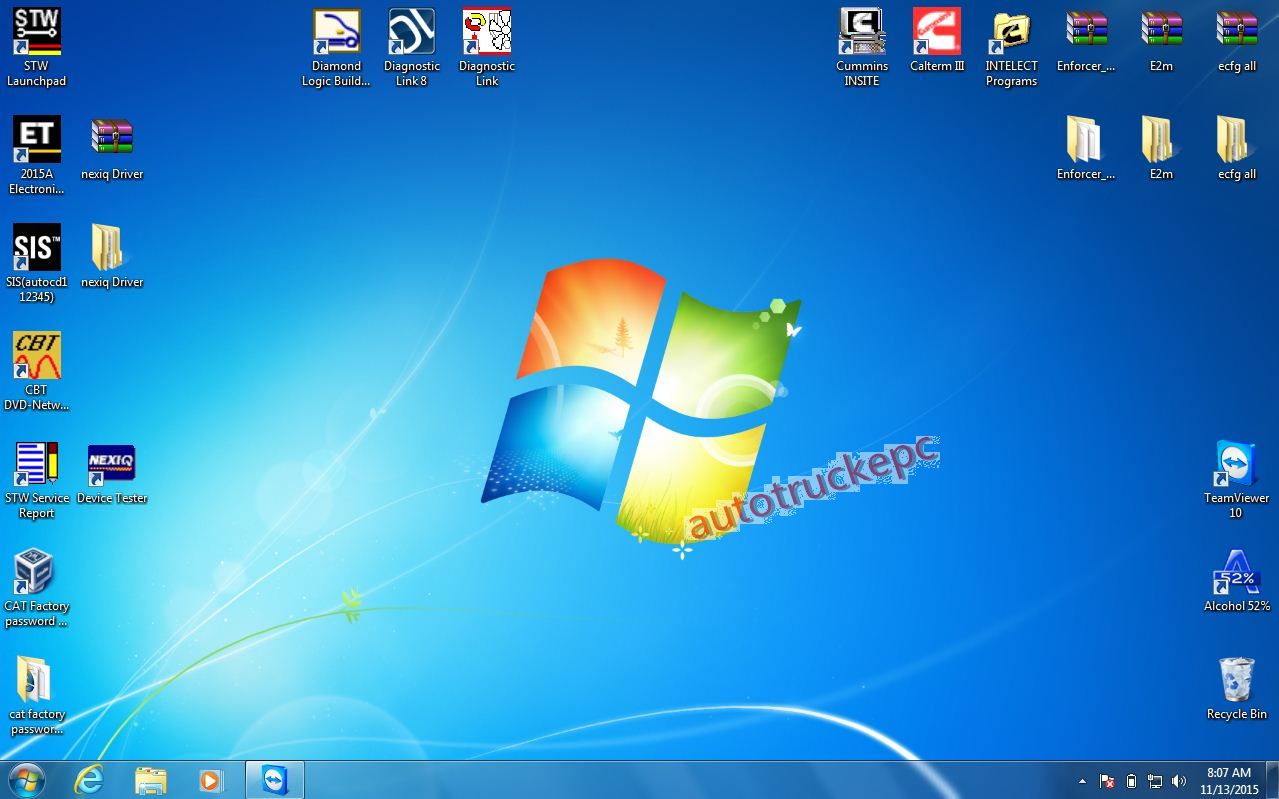The height and width of the screenshot is (799, 1279).
Task: Open the network connection tray icon
Action: pyautogui.click(x=1155, y=781)
